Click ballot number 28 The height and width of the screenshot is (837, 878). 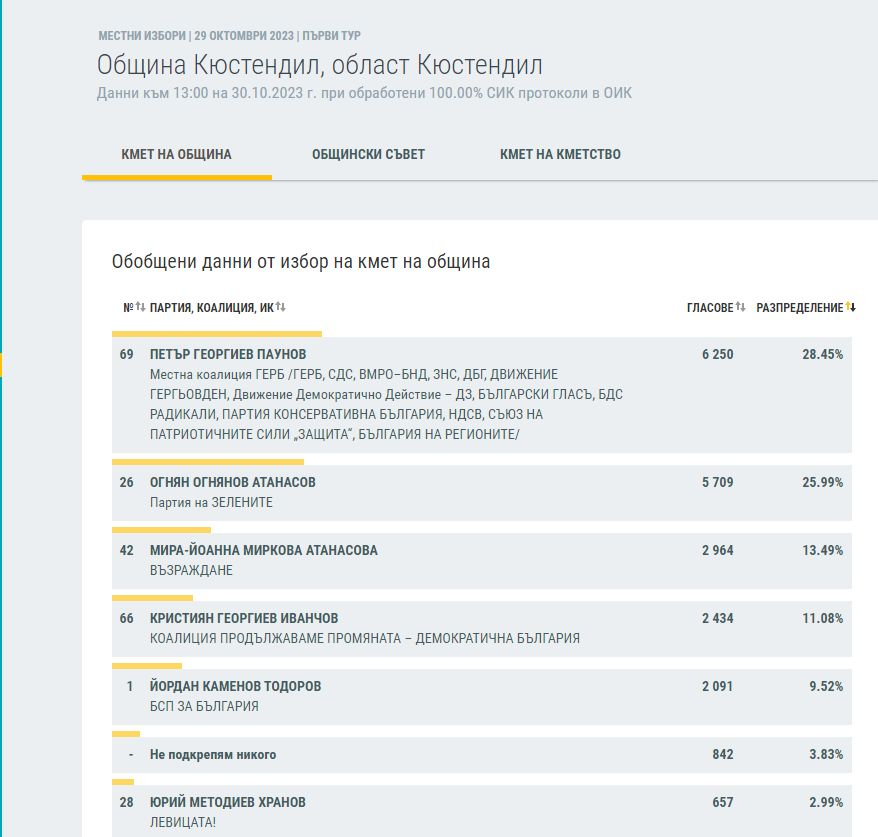point(127,802)
